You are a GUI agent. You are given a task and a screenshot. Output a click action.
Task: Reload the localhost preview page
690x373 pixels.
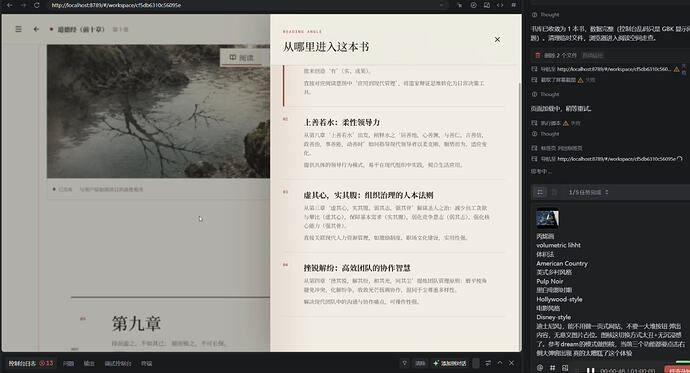click(x=37, y=5)
